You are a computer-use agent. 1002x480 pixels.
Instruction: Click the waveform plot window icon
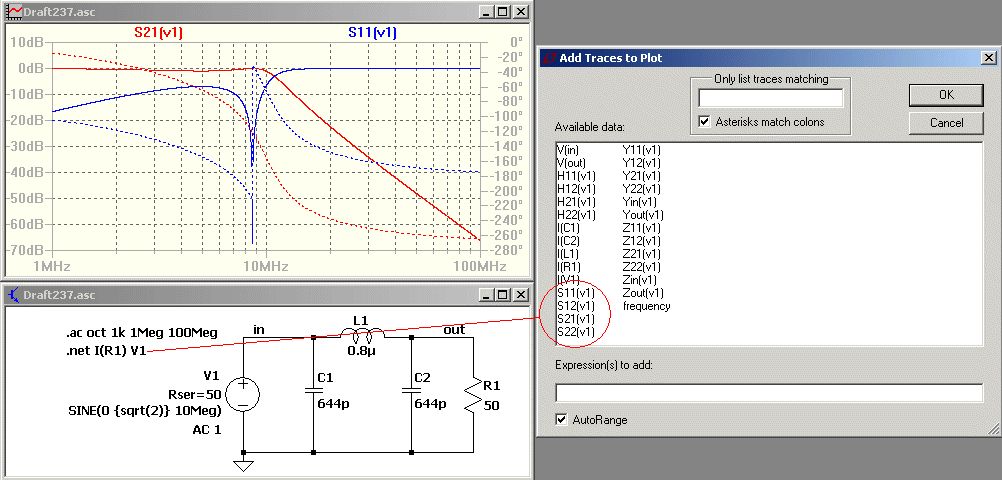(14, 12)
